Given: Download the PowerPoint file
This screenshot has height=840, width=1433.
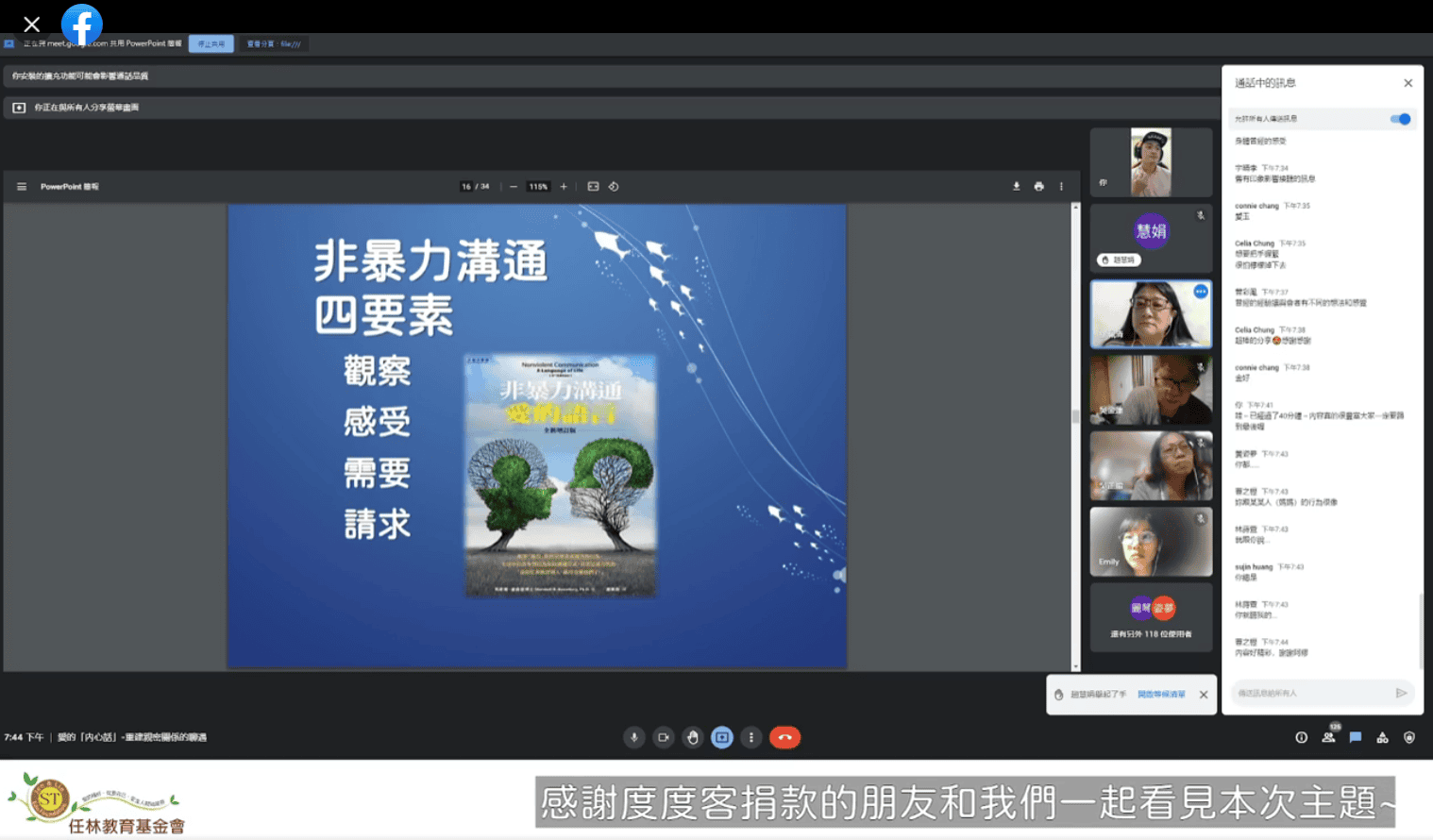Looking at the screenshot, I should click(x=1016, y=187).
